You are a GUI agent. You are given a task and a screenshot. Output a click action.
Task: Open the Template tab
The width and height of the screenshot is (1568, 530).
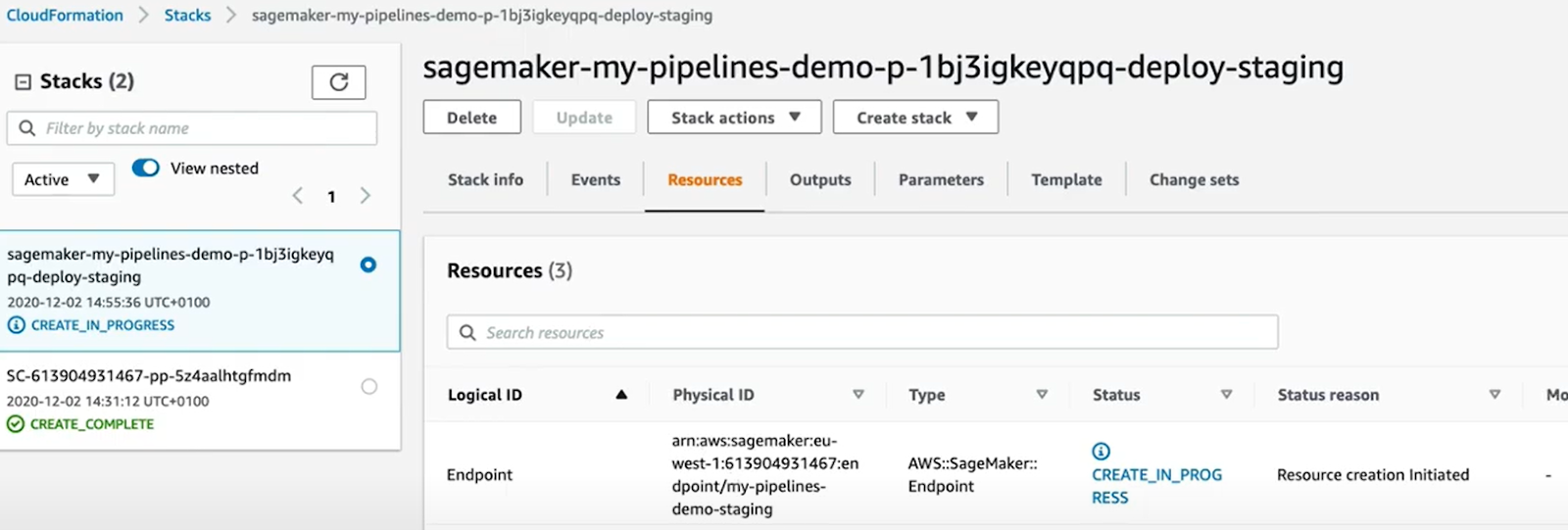coord(1066,180)
